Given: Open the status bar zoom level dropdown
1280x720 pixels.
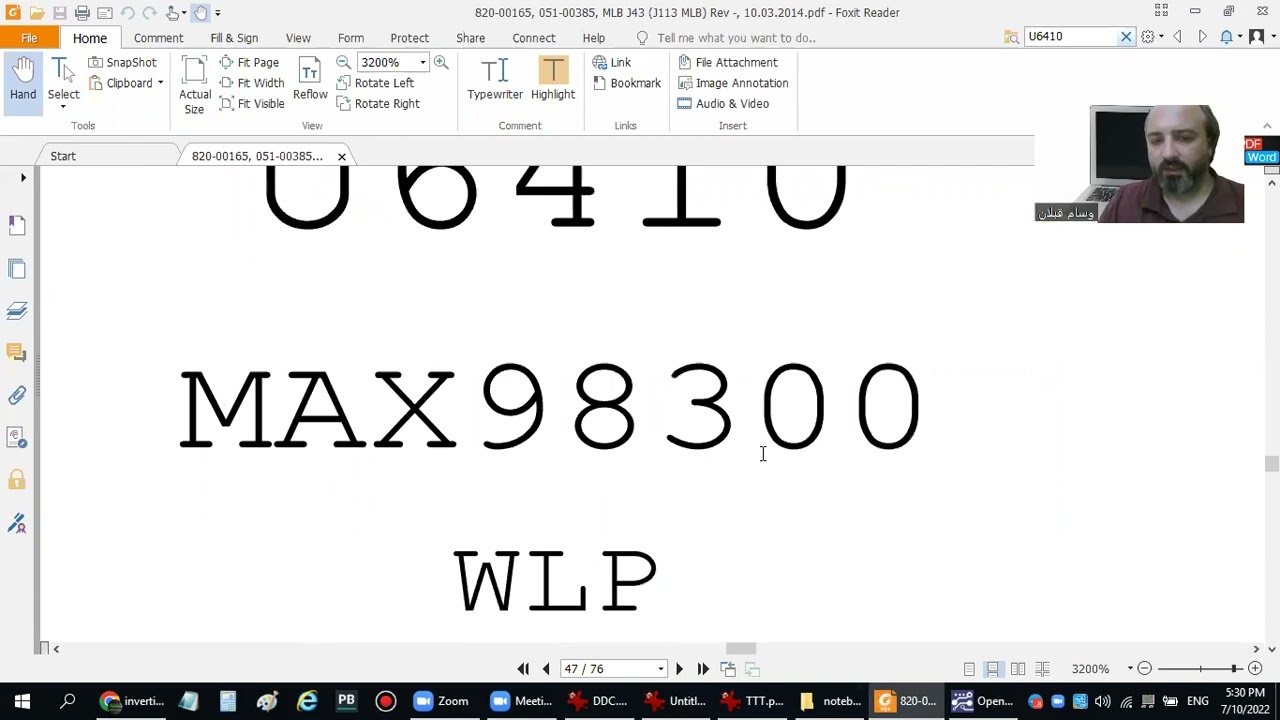Looking at the screenshot, I should point(1130,669).
